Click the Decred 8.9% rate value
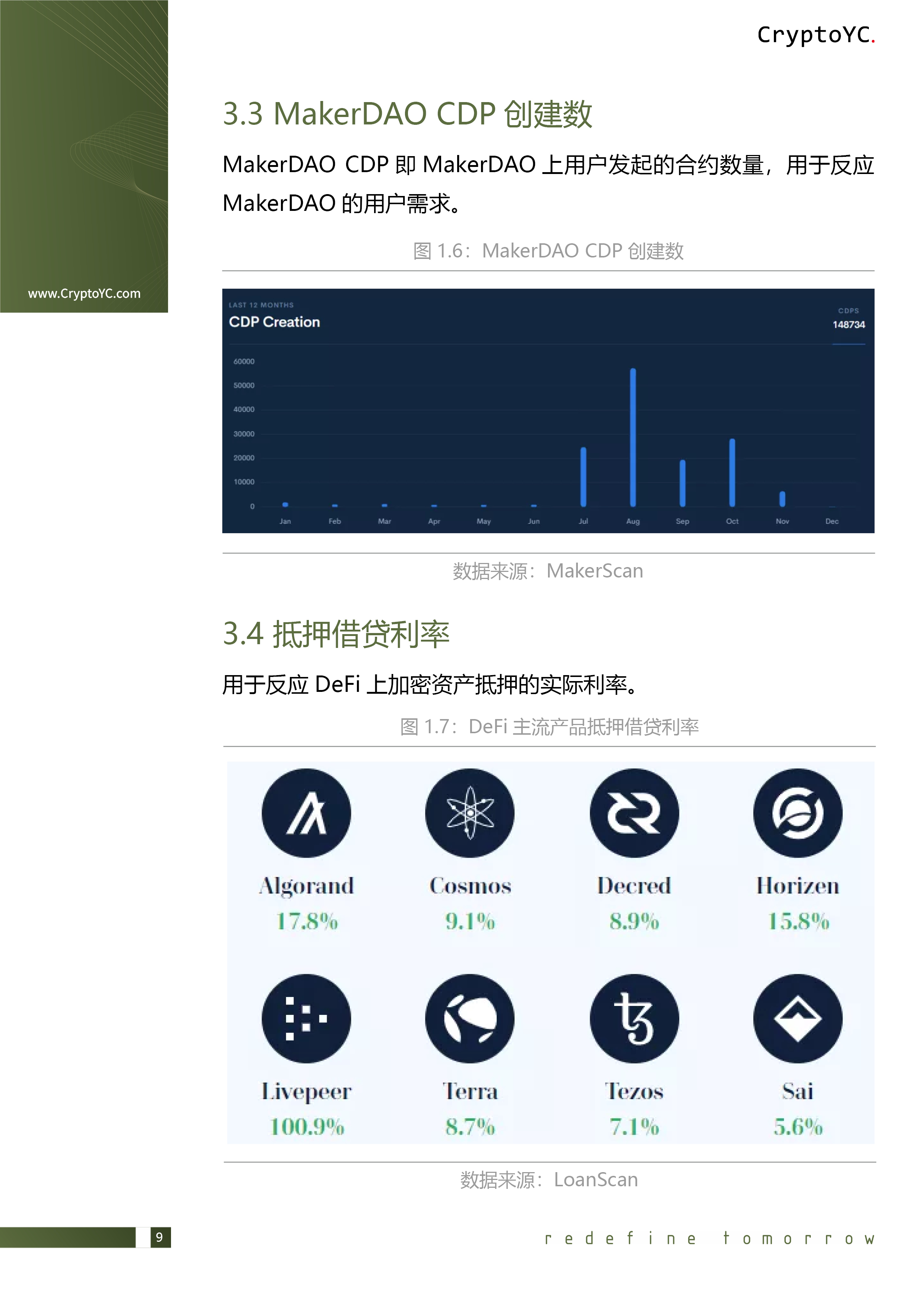This screenshot has height=1307, width=924. 634,921
